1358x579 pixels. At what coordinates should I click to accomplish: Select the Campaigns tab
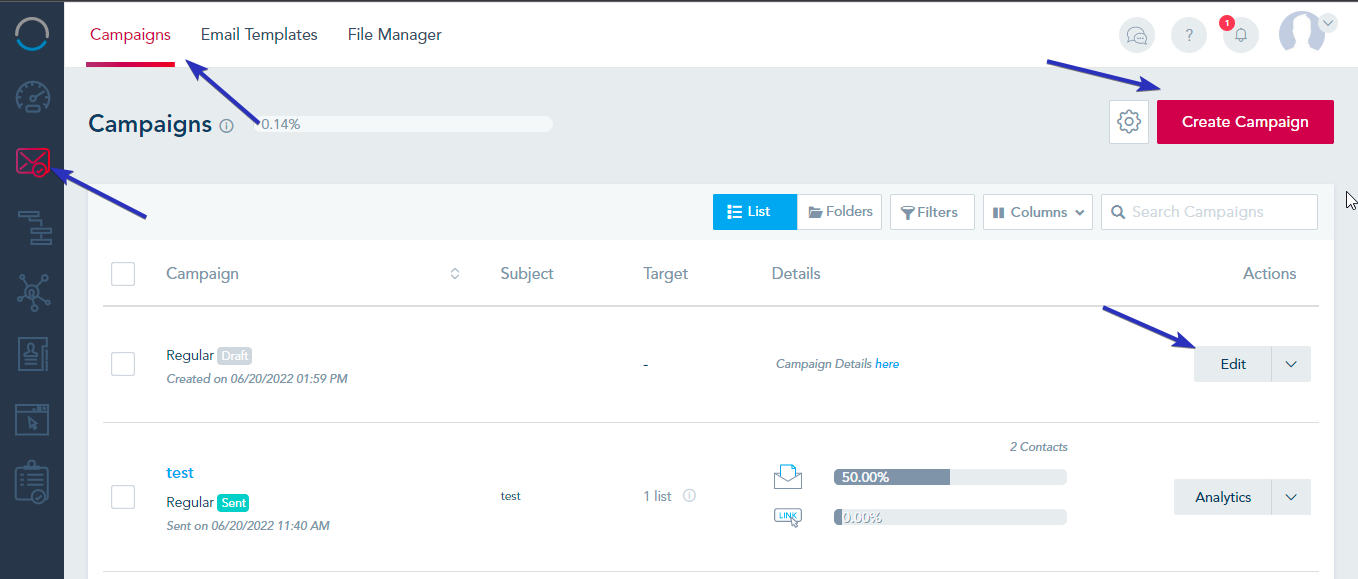click(x=130, y=34)
